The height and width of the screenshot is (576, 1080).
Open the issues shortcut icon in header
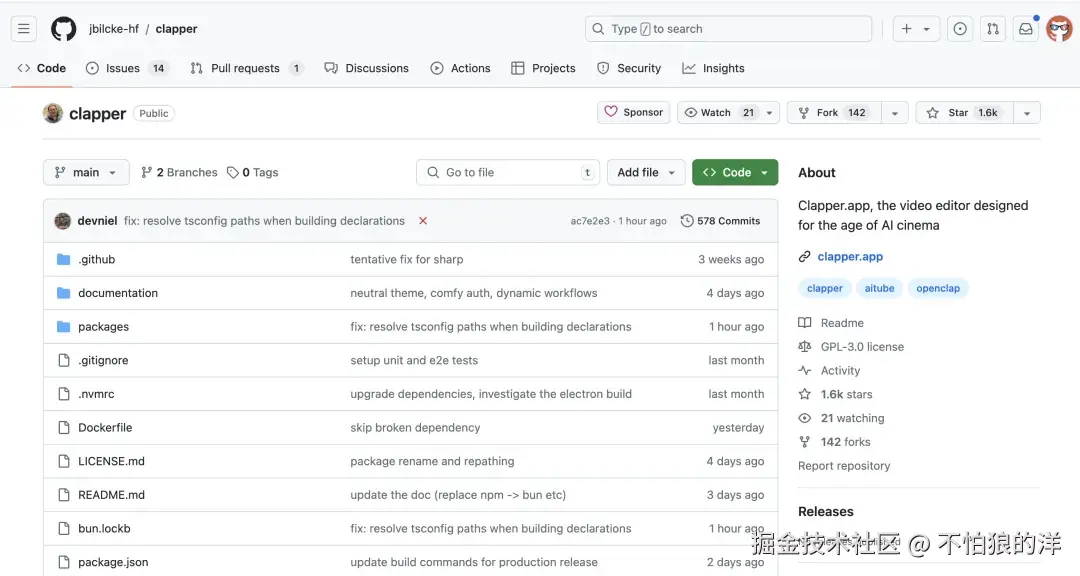959,29
